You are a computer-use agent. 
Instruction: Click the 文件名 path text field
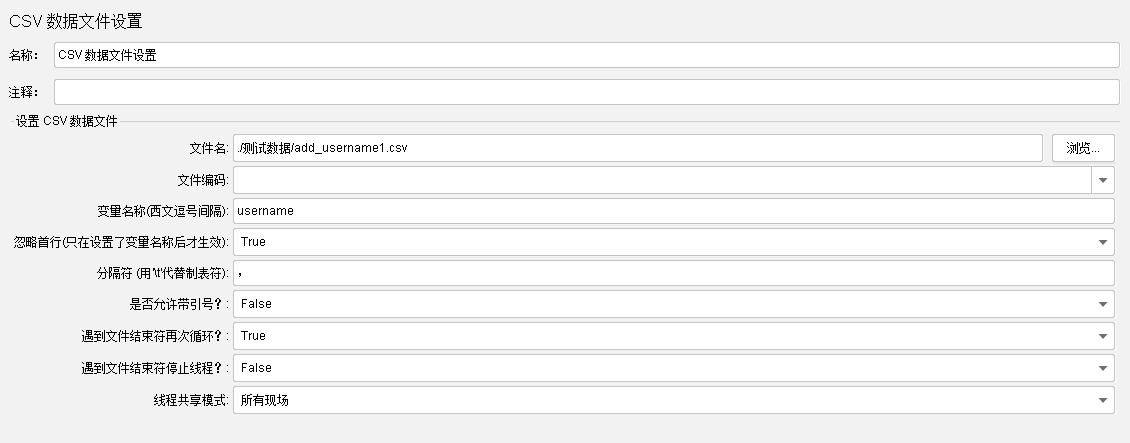(638, 148)
